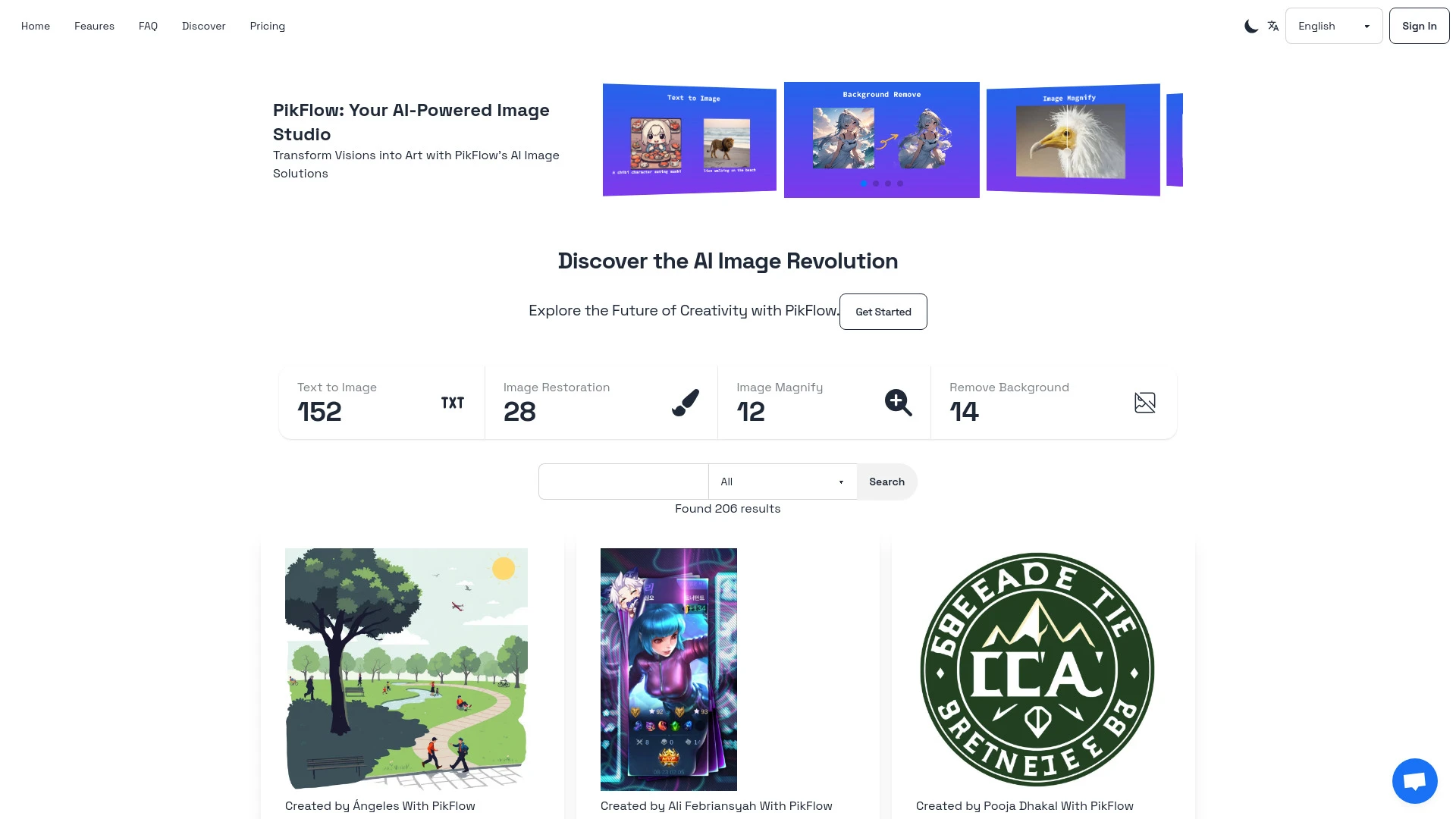Click the Get Started button
1456x819 pixels.
tap(883, 311)
